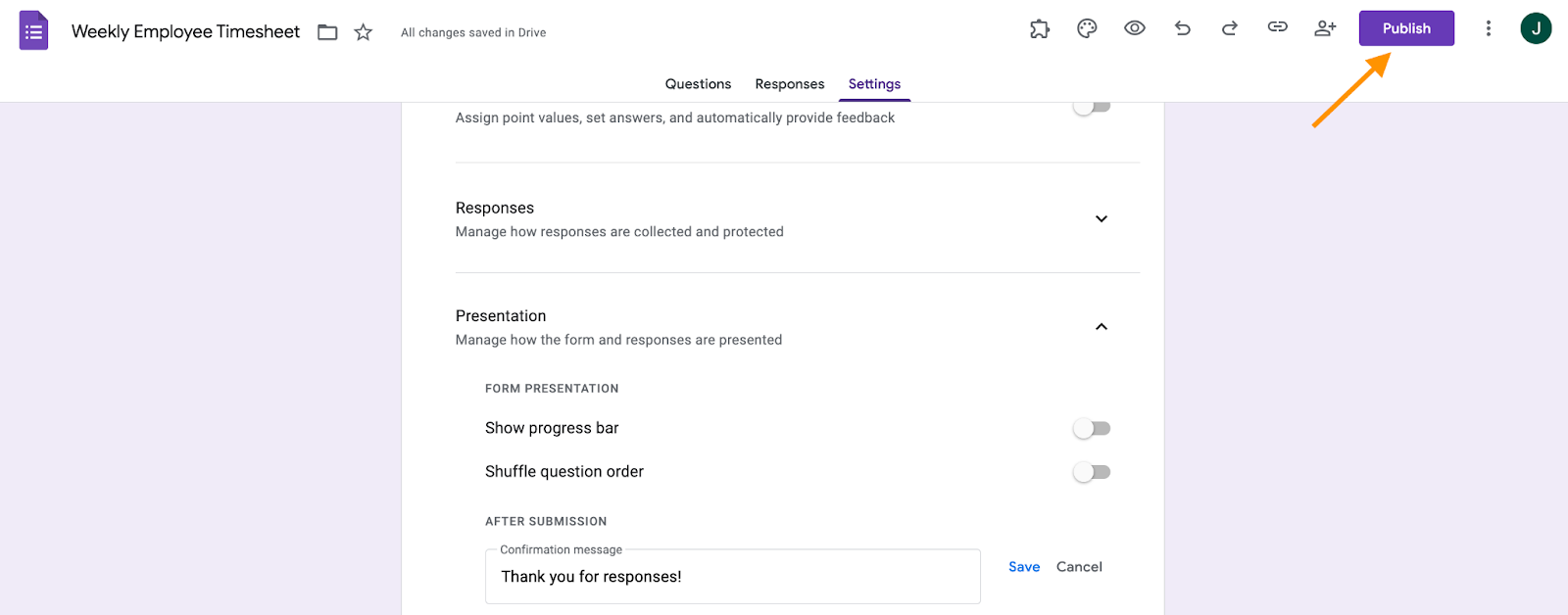Screen dimensions: 1568x615
Task: Preview the form with the eye icon
Action: pos(1135,28)
